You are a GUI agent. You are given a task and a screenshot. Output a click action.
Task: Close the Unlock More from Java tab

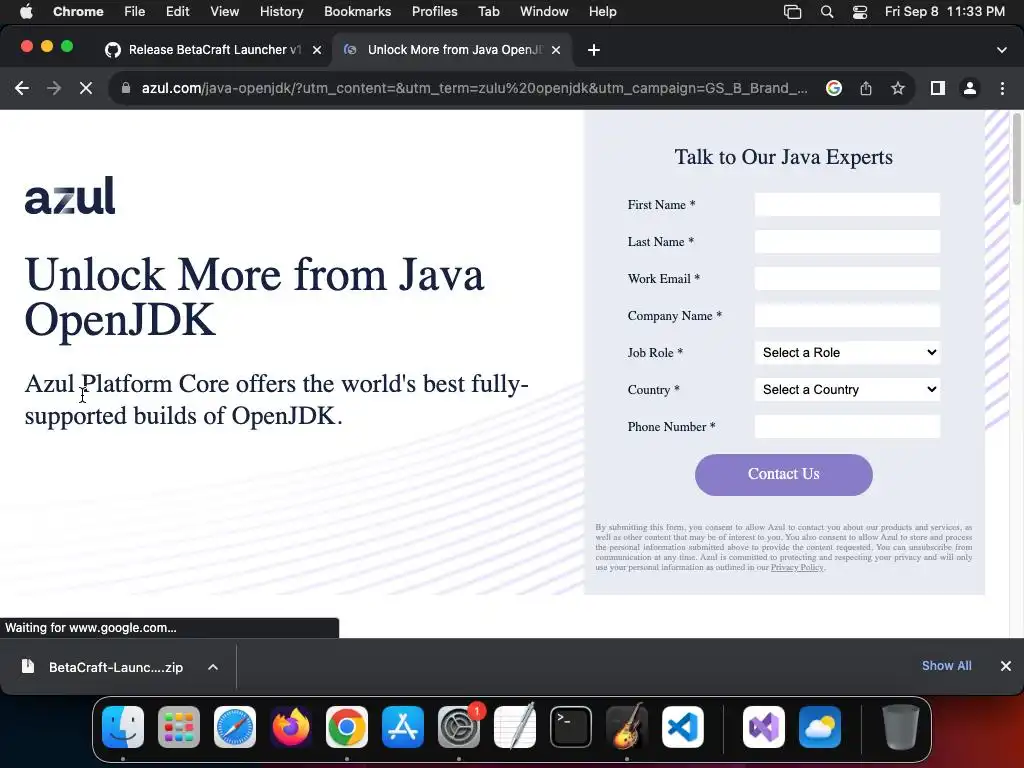tap(556, 50)
